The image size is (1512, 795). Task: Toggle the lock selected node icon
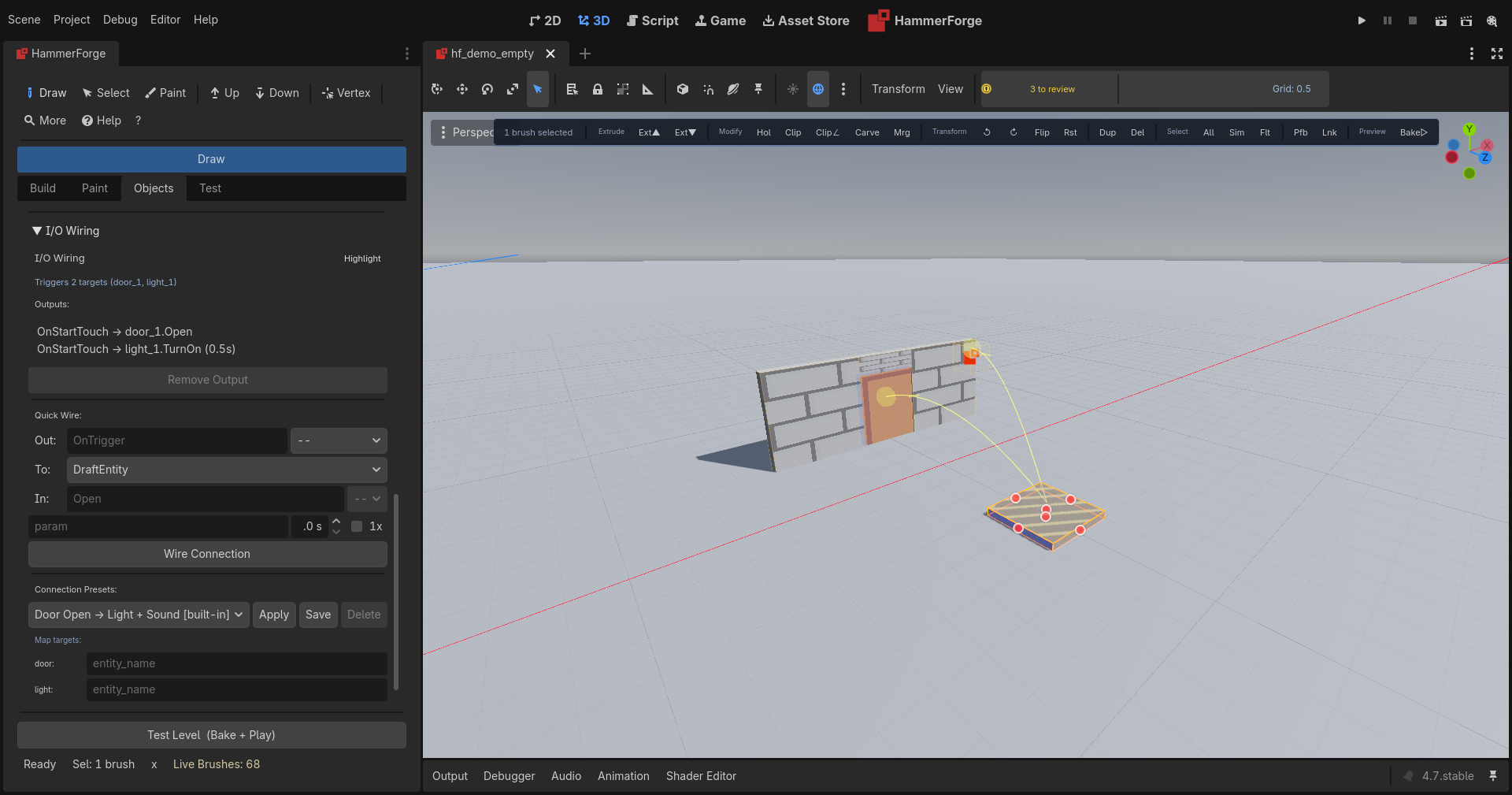pyautogui.click(x=598, y=89)
